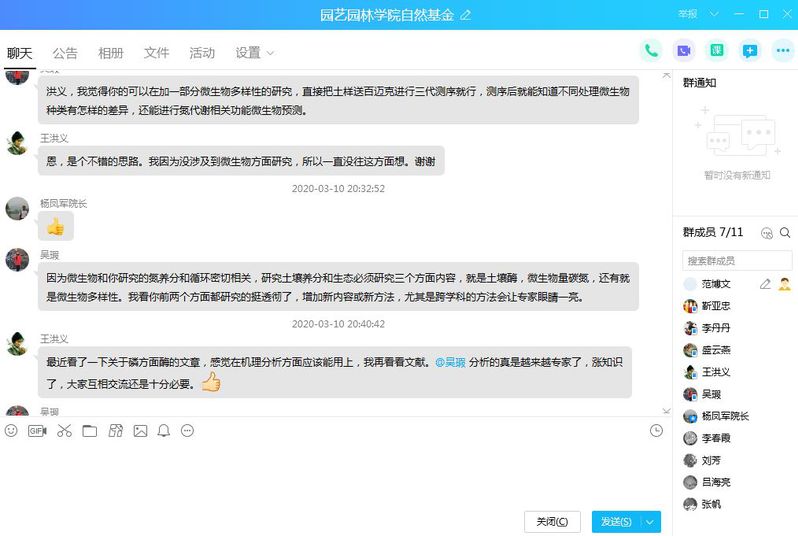This screenshot has height=536, width=798.
Task: Click the picture icon to send image
Action: pyautogui.click(x=140, y=431)
